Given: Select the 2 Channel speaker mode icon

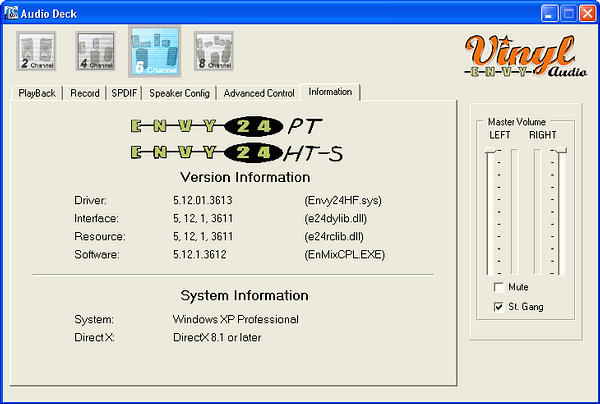Looking at the screenshot, I should point(36,51).
